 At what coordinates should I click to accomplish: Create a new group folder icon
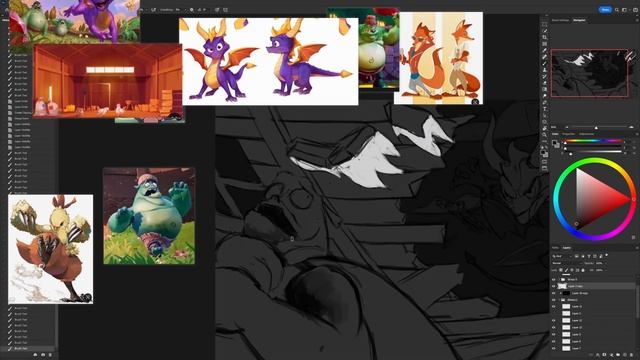(x=618, y=355)
